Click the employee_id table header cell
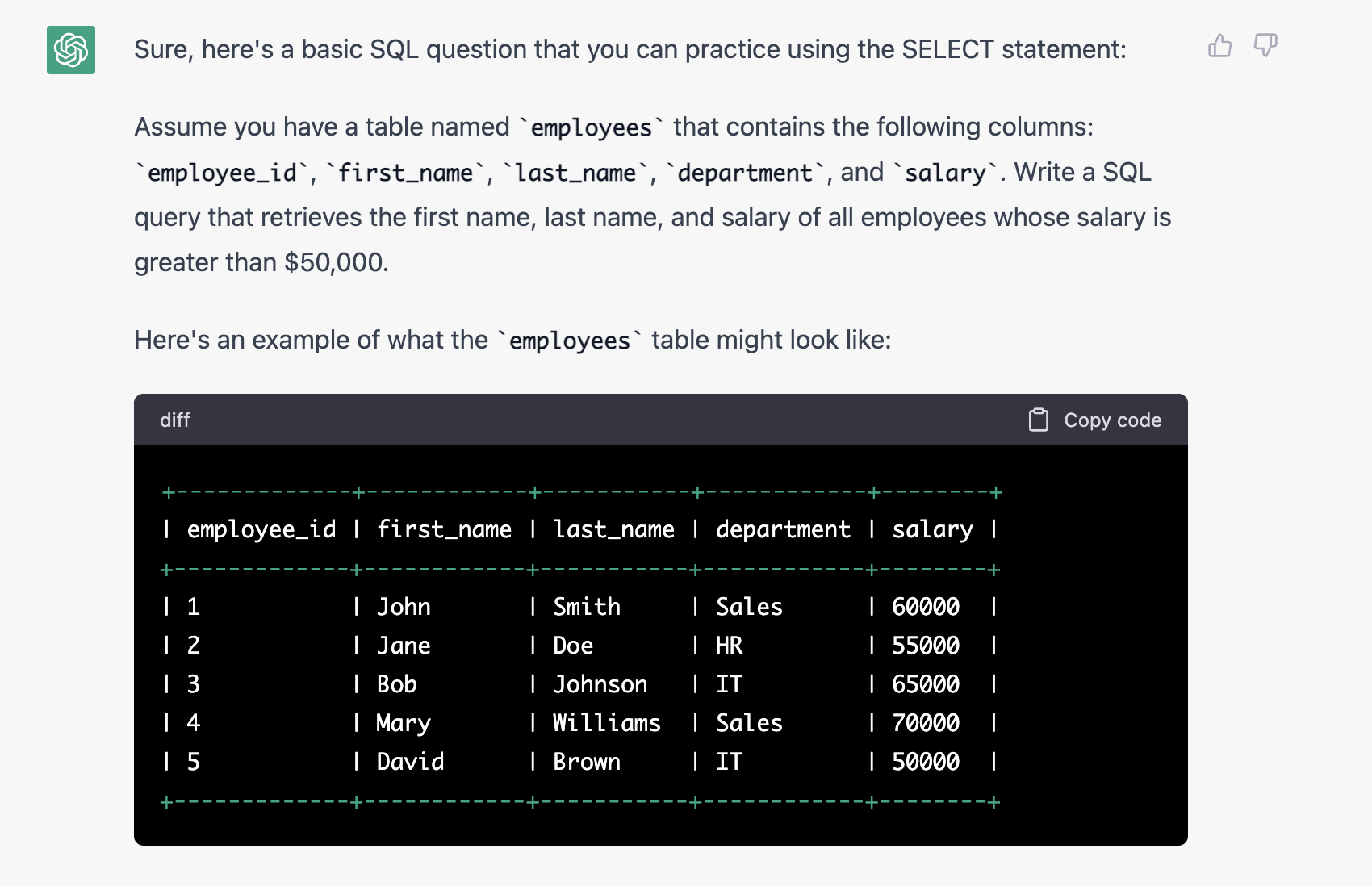 click(261, 529)
